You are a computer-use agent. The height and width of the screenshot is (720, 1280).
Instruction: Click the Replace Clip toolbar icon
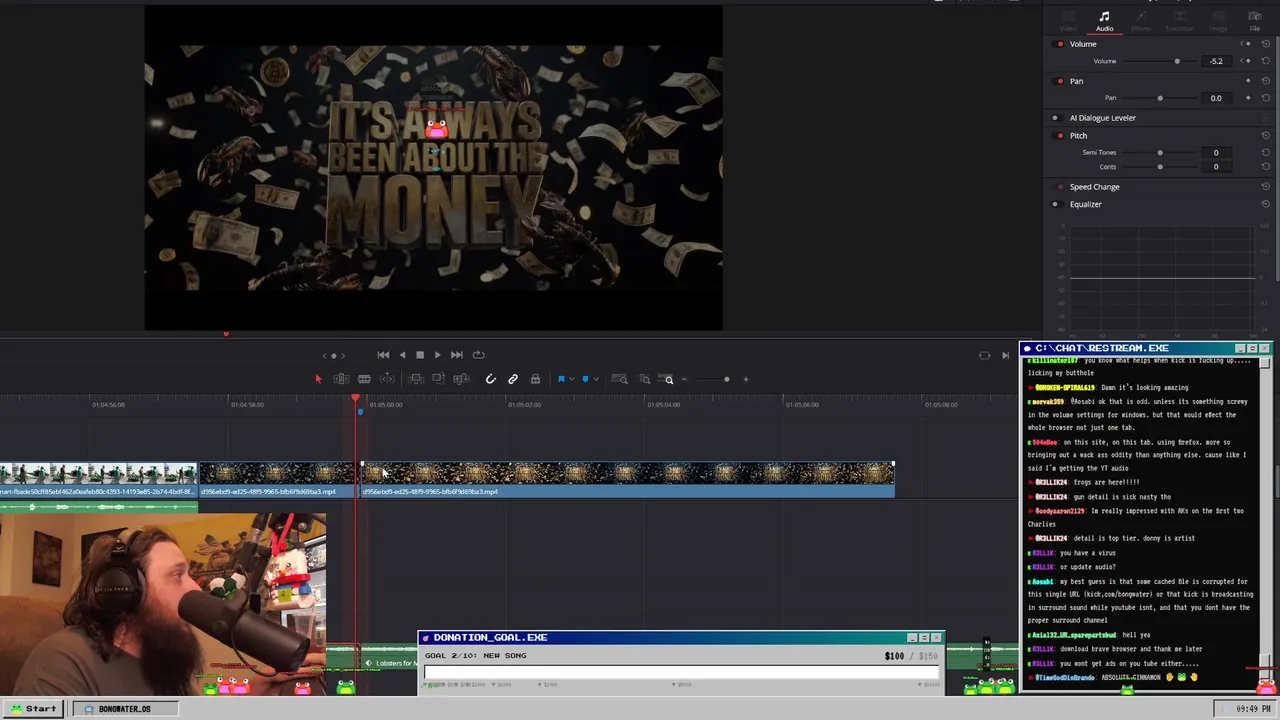click(461, 379)
